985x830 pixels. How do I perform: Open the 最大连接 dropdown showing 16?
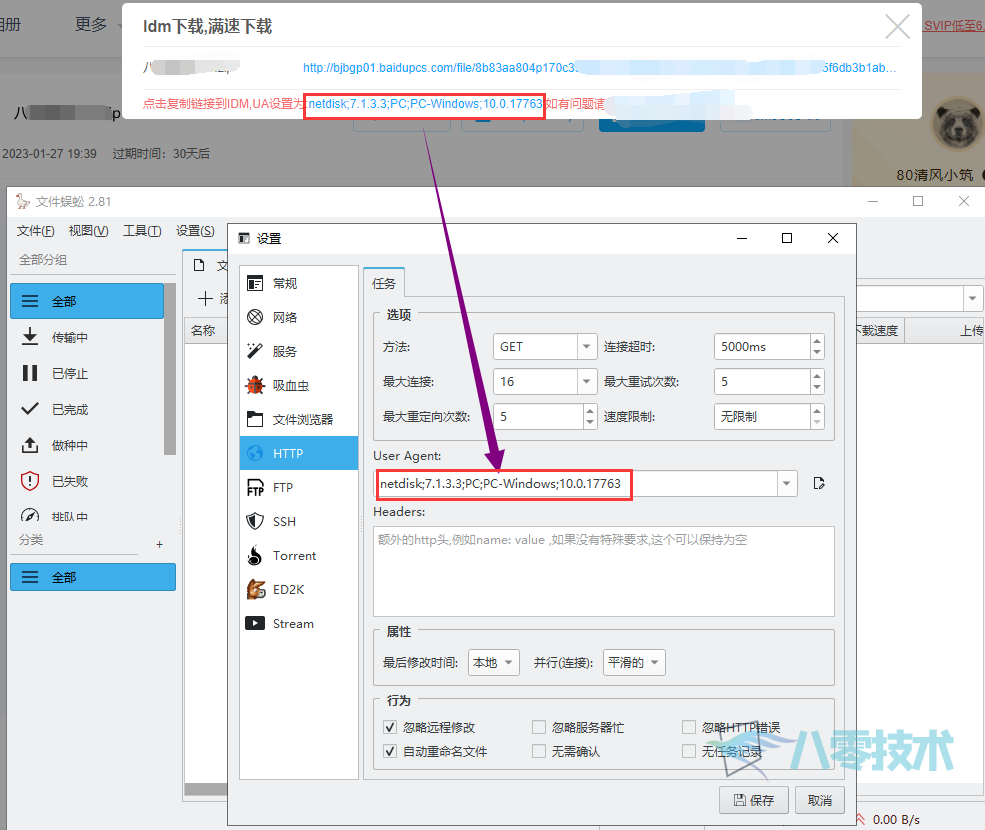[545, 381]
